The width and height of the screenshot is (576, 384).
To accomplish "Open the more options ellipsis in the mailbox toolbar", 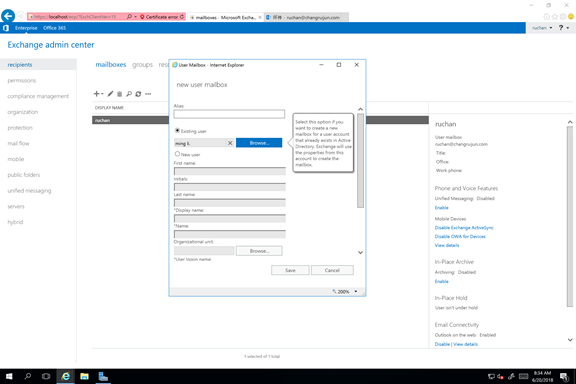I will pos(148,94).
